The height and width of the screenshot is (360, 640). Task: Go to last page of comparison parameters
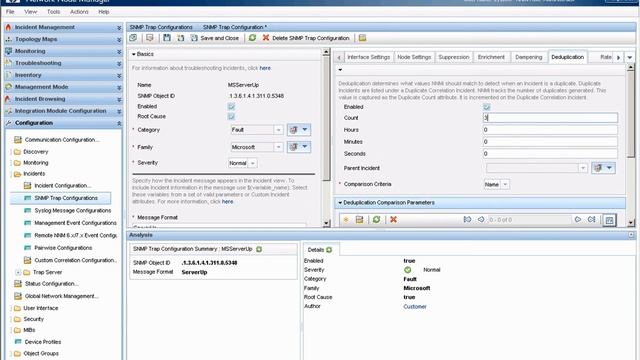(591, 220)
